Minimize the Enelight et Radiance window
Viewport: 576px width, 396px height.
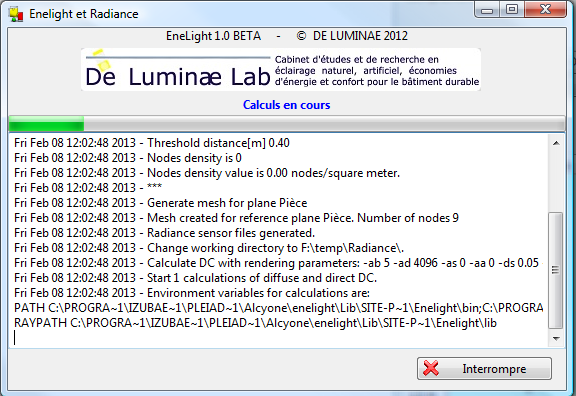click(487, 10)
